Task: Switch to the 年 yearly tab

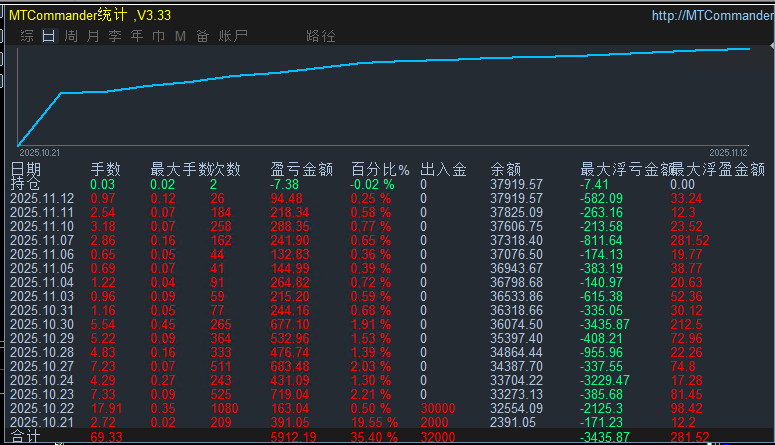Action: tap(137, 36)
